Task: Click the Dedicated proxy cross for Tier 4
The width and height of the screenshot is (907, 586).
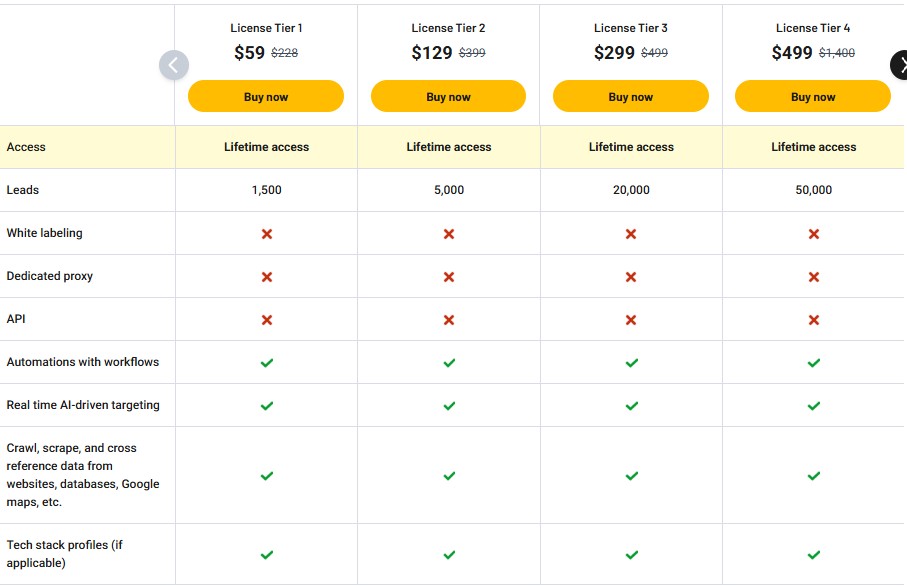Action: point(814,277)
